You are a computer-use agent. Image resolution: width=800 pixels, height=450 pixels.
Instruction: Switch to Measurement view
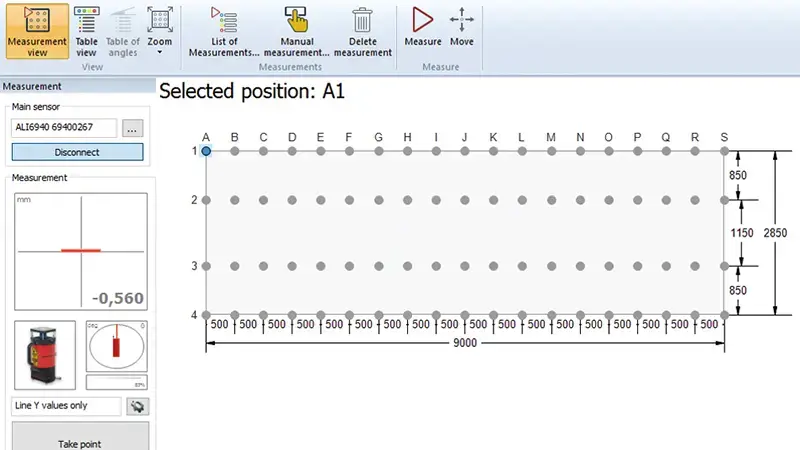pyautogui.click(x=36, y=31)
